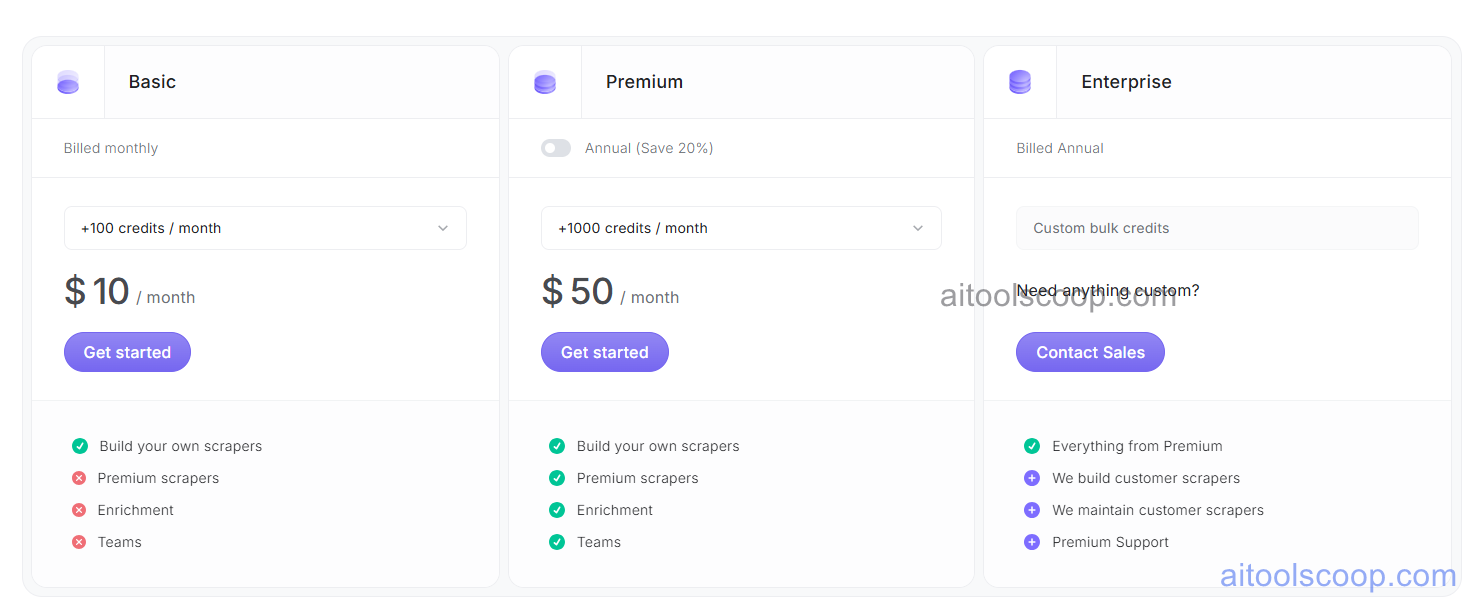Image resolution: width=1476 pixels, height=613 pixels.
Task: Expand the Custom bulk credits selector
Action: [1217, 228]
